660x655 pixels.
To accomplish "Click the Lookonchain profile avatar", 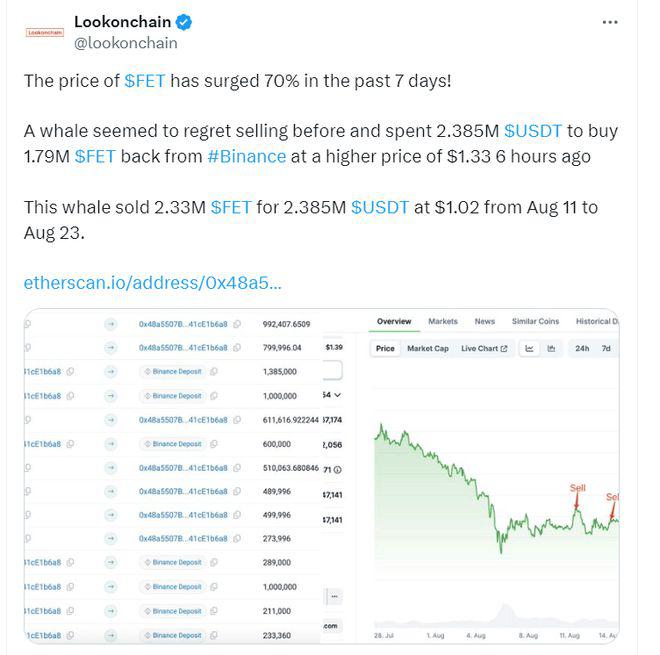I will tap(45, 32).
